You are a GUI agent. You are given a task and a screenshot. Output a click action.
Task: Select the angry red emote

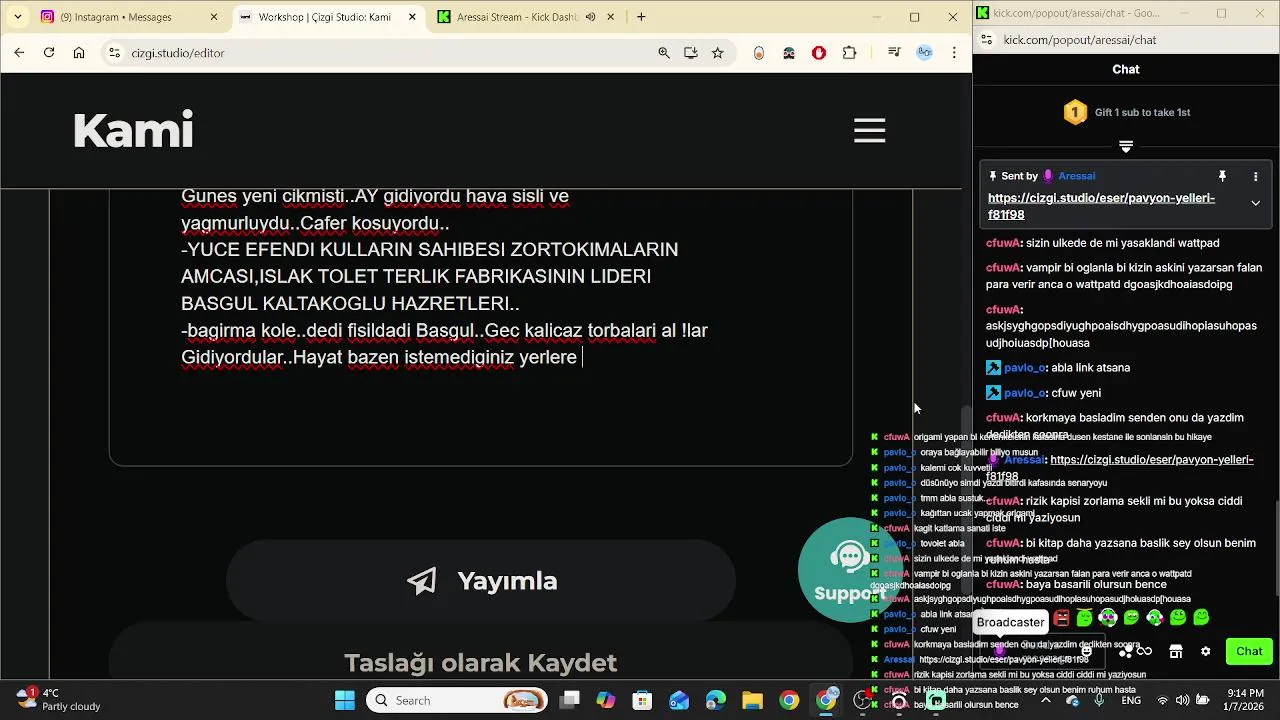[x=1061, y=618]
